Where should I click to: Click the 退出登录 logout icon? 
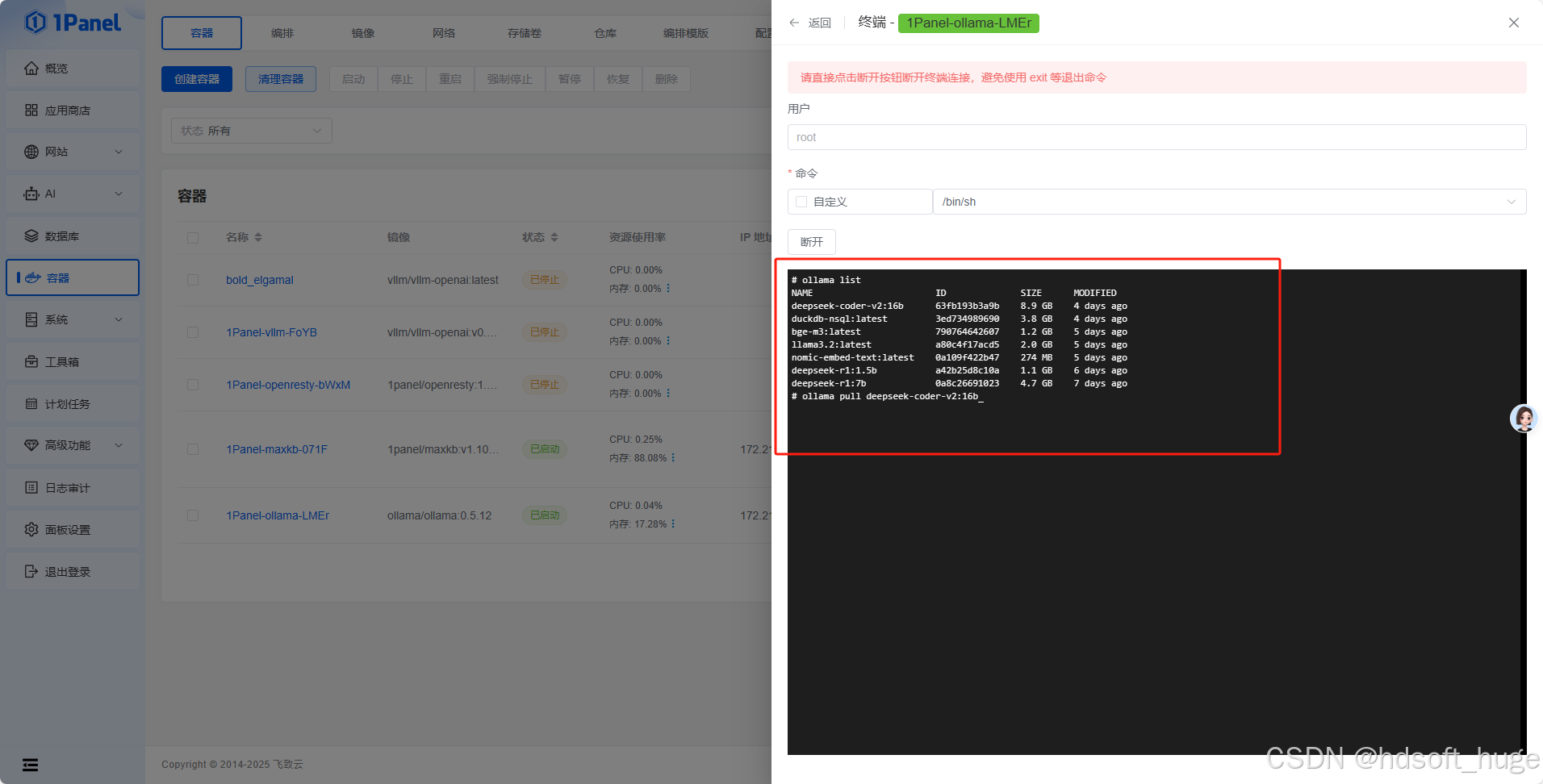click(31, 572)
